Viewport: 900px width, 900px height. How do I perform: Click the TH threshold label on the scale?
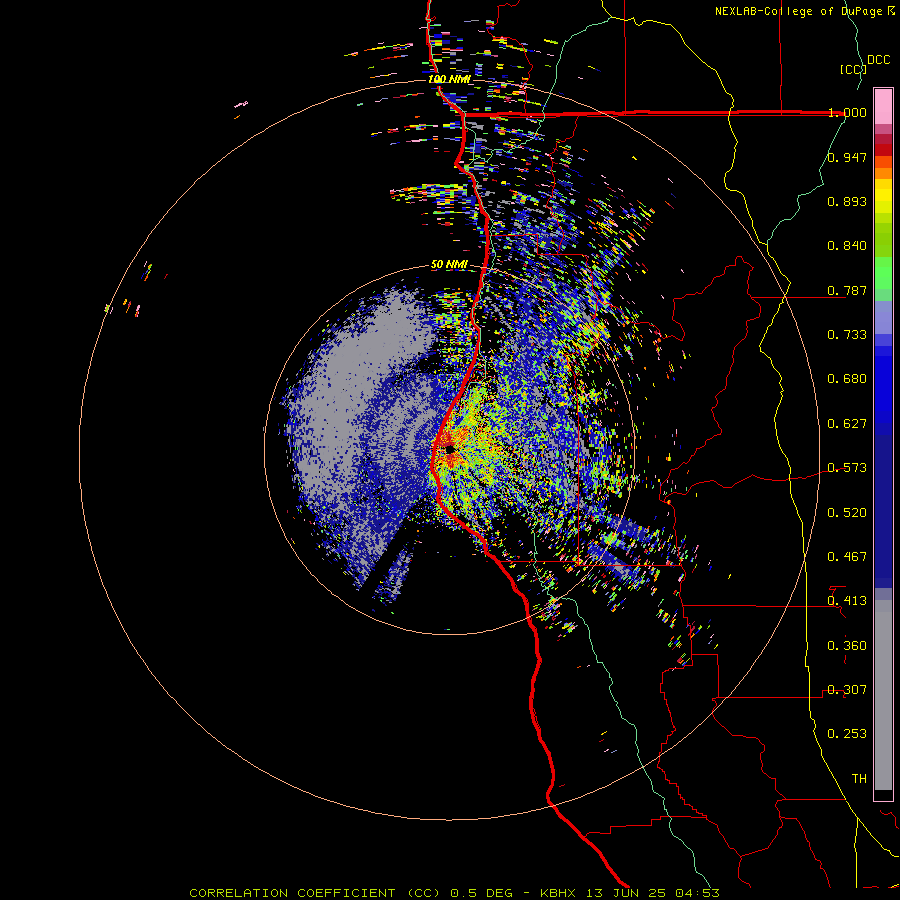[x=859, y=779]
